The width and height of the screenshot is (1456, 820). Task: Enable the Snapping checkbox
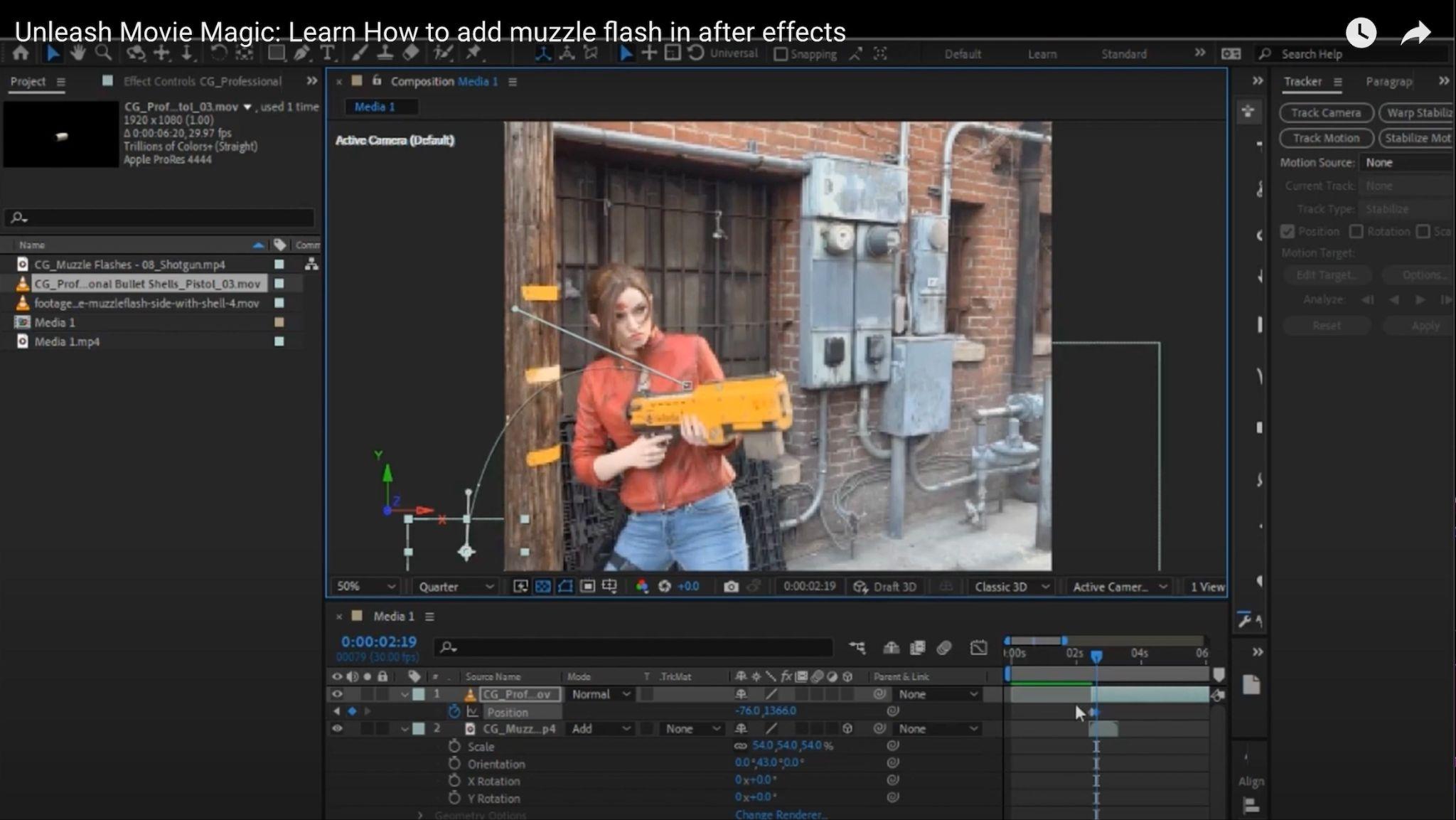[781, 54]
